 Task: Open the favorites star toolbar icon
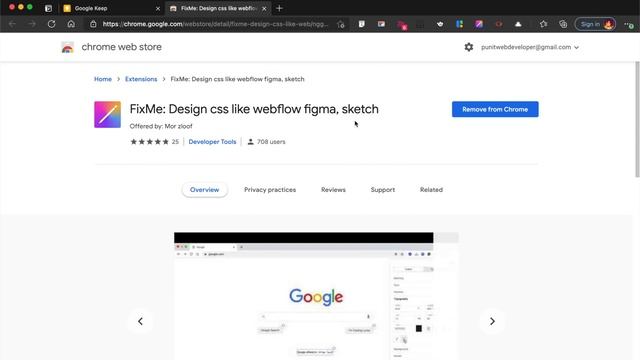click(x=543, y=24)
